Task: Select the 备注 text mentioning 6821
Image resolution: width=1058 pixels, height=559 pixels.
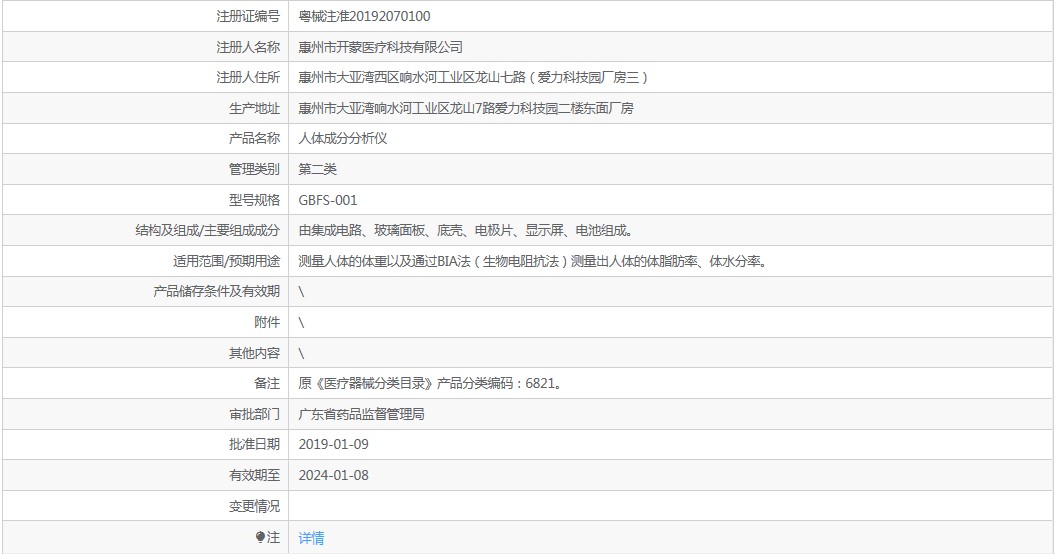Action: 430,383
